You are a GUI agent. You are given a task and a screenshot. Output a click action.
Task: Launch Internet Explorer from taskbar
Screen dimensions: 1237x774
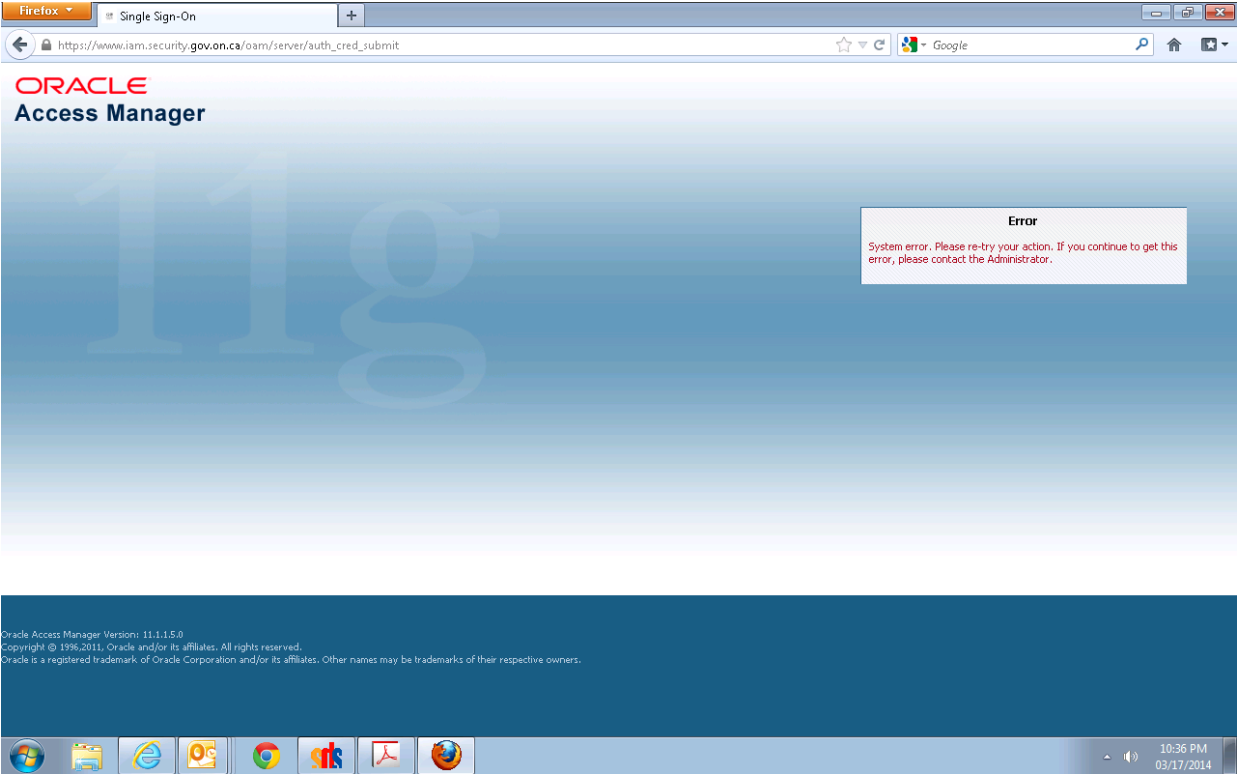tap(147, 756)
